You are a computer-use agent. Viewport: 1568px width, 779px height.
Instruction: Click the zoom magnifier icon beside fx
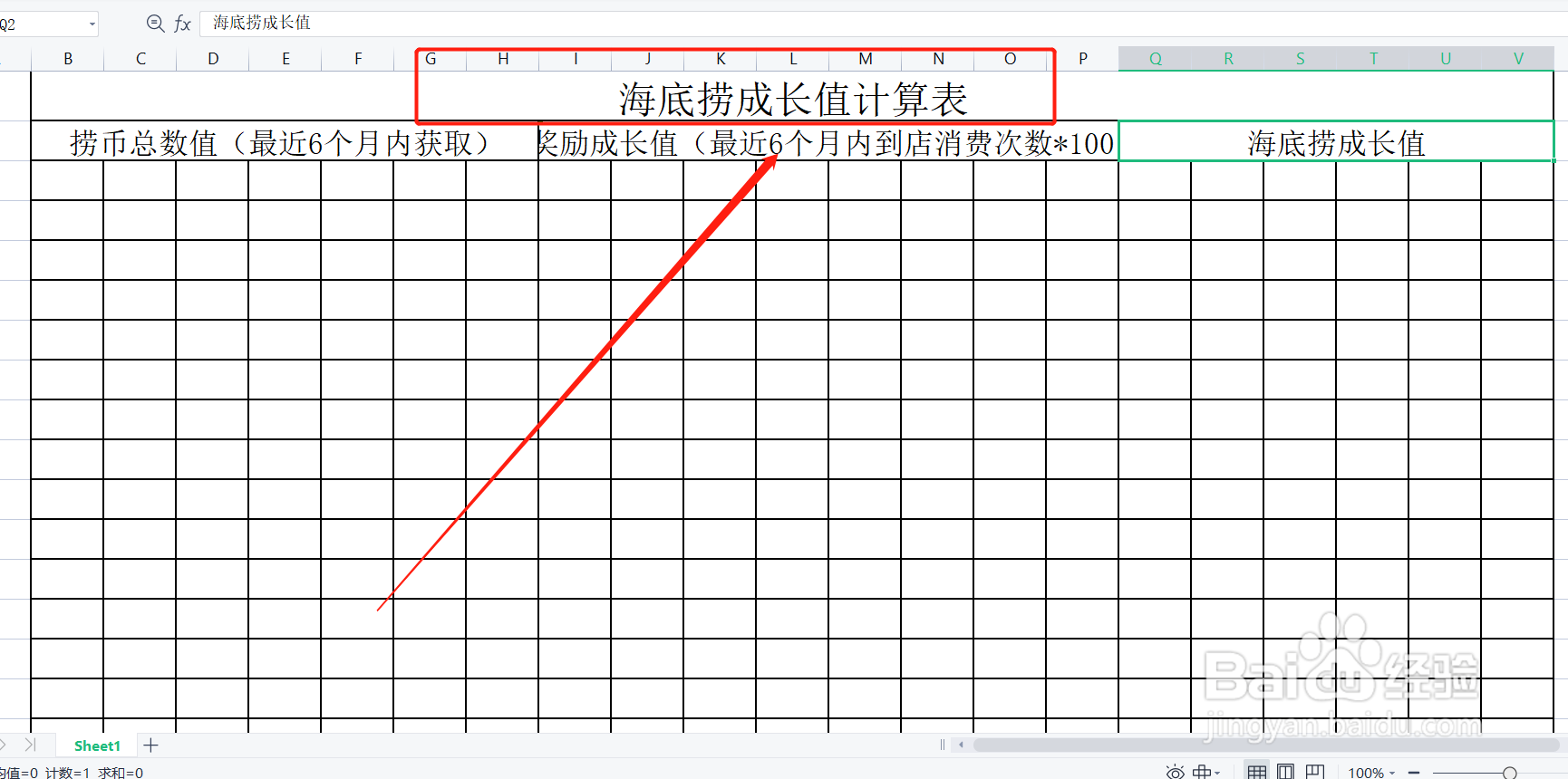(x=155, y=24)
